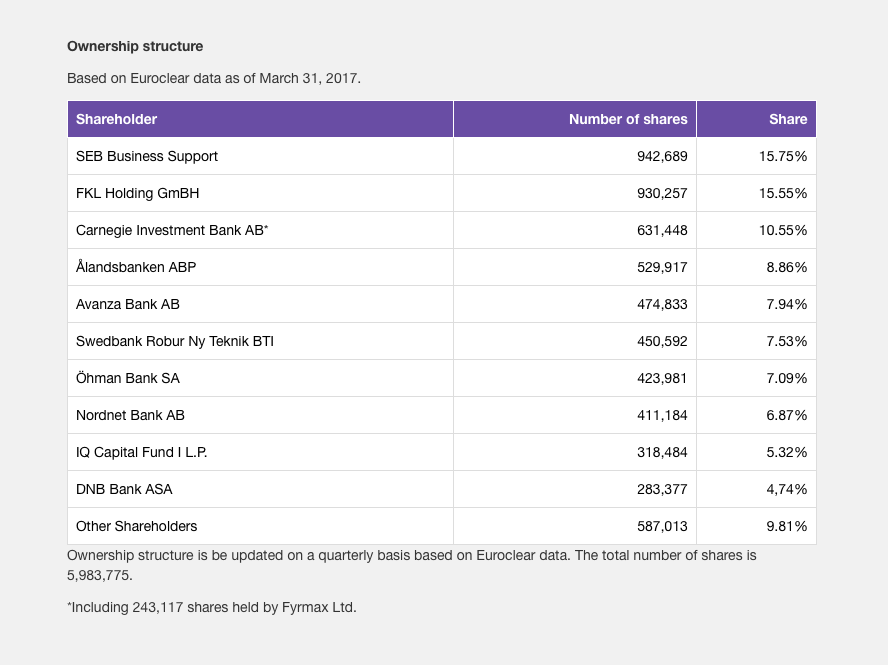Select the 'FKL Holding GmBH' cell
The width and height of the screenshot is (888, 665).
[261, 193]
